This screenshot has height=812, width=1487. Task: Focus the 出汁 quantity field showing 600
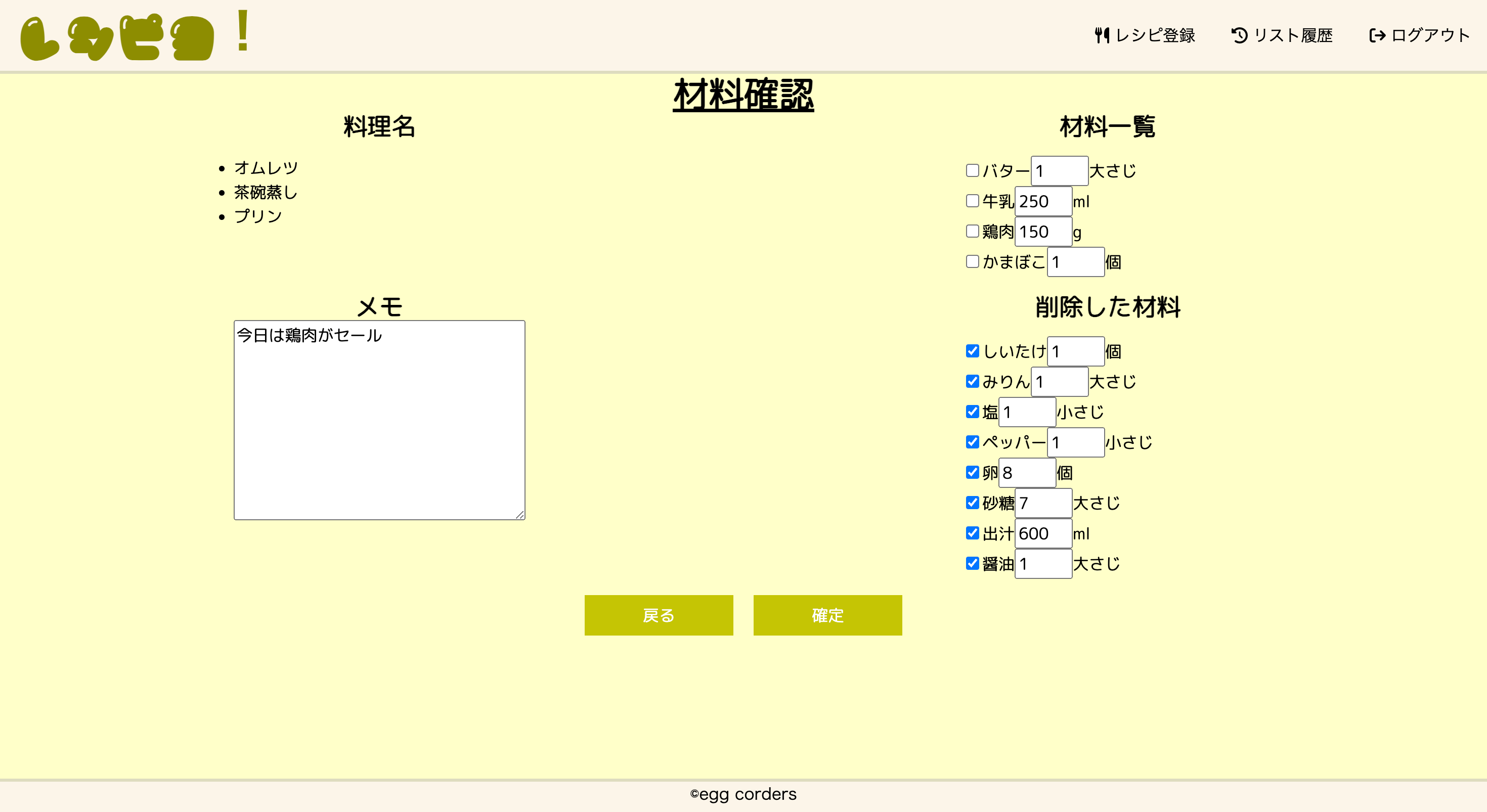pyautogui.click(x=1042, y=533)
